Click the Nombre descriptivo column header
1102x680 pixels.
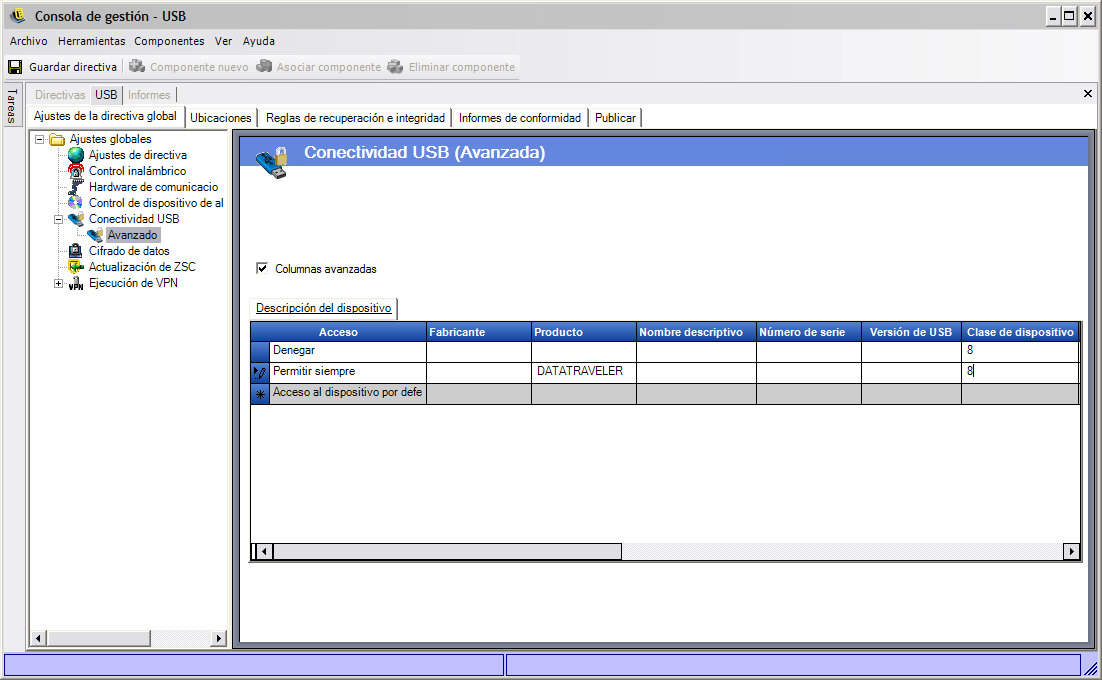coord(696,332)
